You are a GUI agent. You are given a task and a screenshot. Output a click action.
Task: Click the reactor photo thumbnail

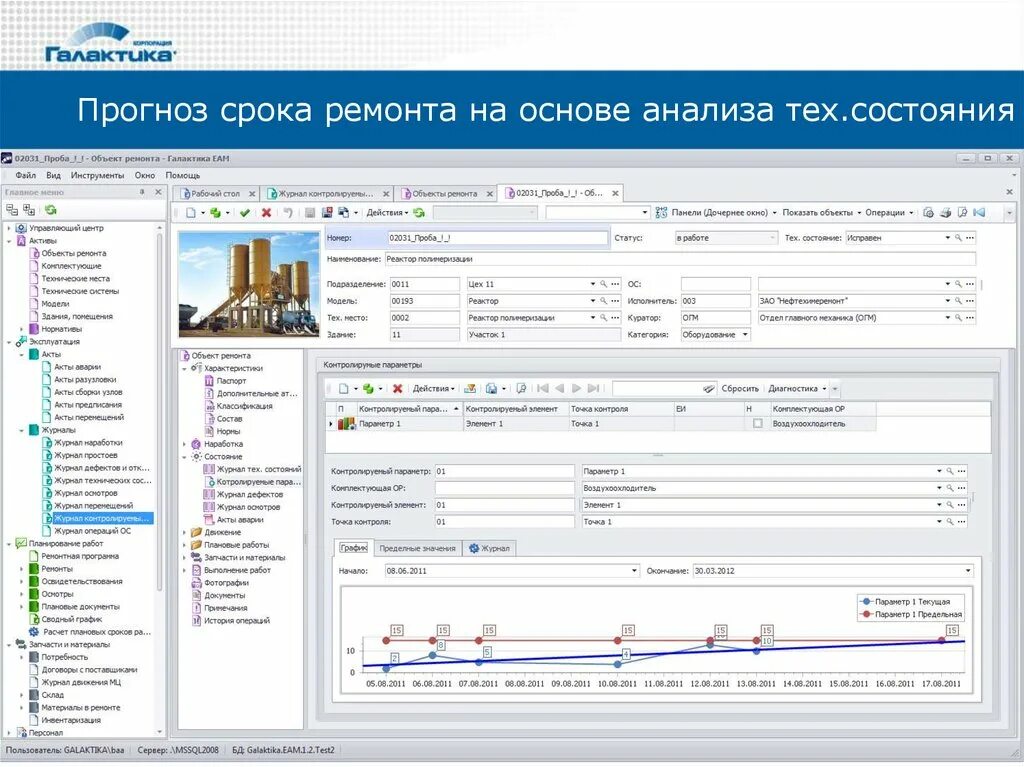coord(249,284)
